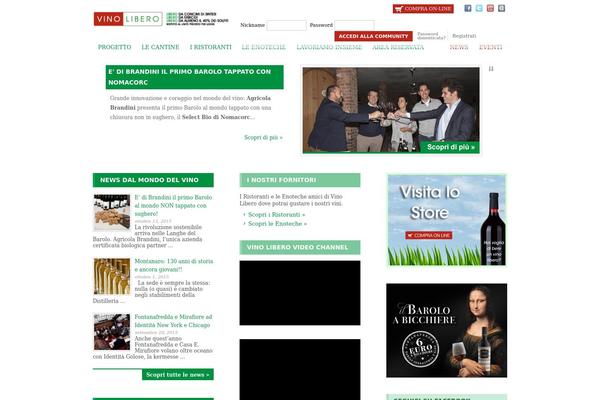Screen dimensions: 600x400
Task: Open the Fontanafredda e Mirafiore news link
Action: pyautogui.click(x=173, y=321)
